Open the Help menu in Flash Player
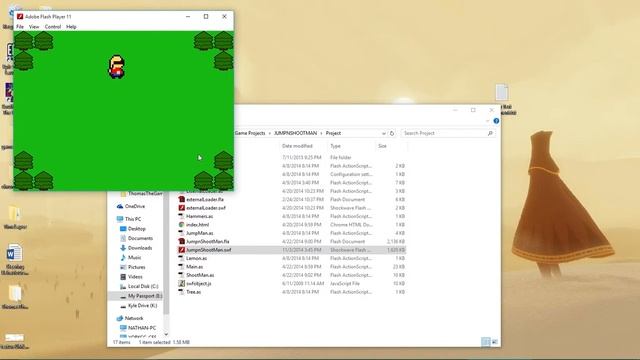640x360 pixels. point(71,27)
